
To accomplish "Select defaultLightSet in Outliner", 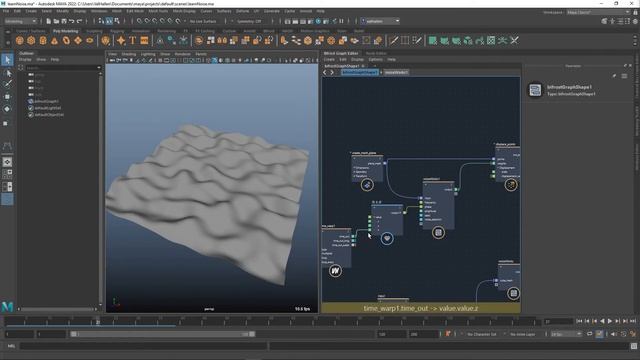I will click(47, 108).
